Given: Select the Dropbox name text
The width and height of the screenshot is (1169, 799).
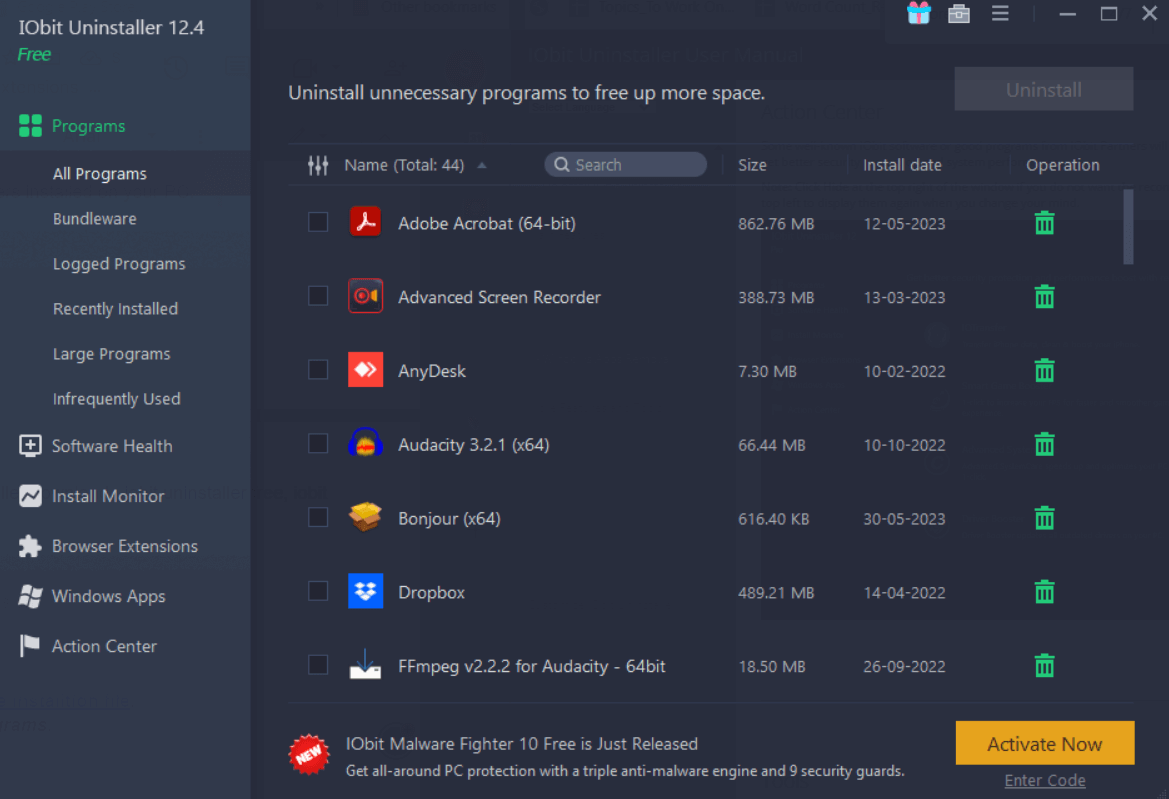Looking at the screenshot, I should [x=432, y=593].
